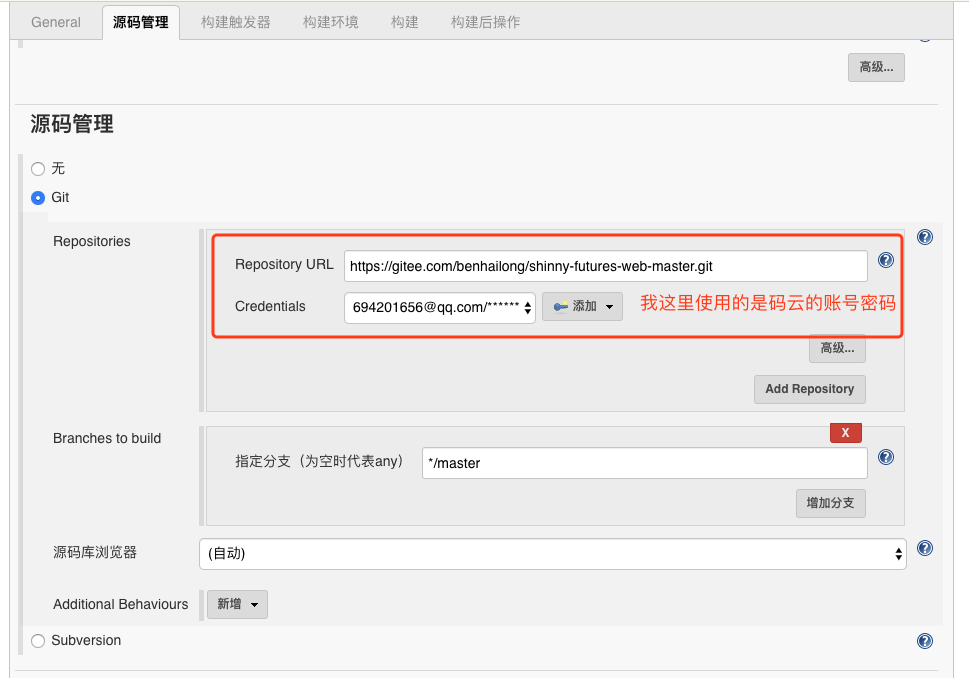Image resolution: width=969 pixels, height=678 pixels.
Task: Switch to 源码管理 tab
Action: click(x=141, y=22)
